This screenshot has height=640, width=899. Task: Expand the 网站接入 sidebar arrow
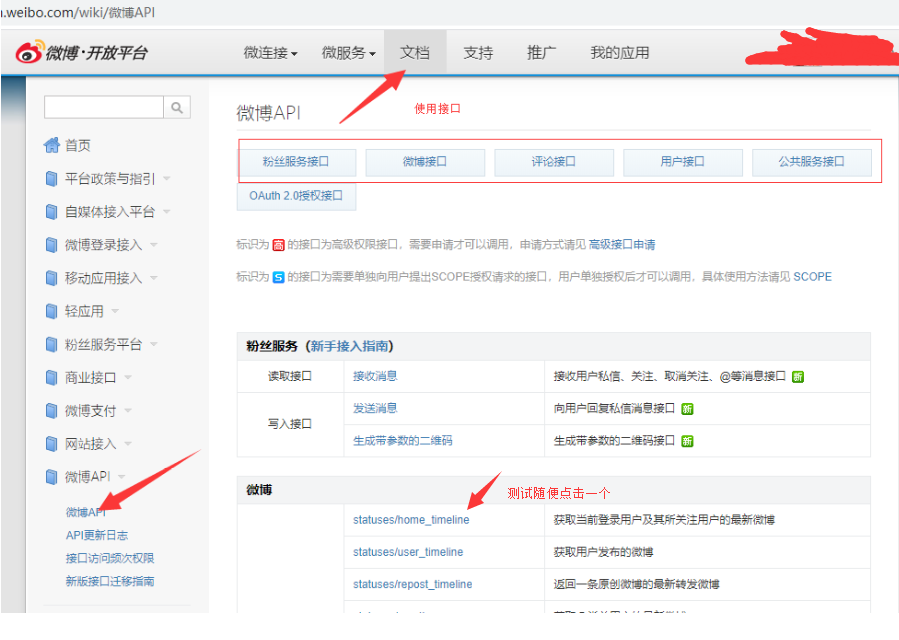(128, 443)
